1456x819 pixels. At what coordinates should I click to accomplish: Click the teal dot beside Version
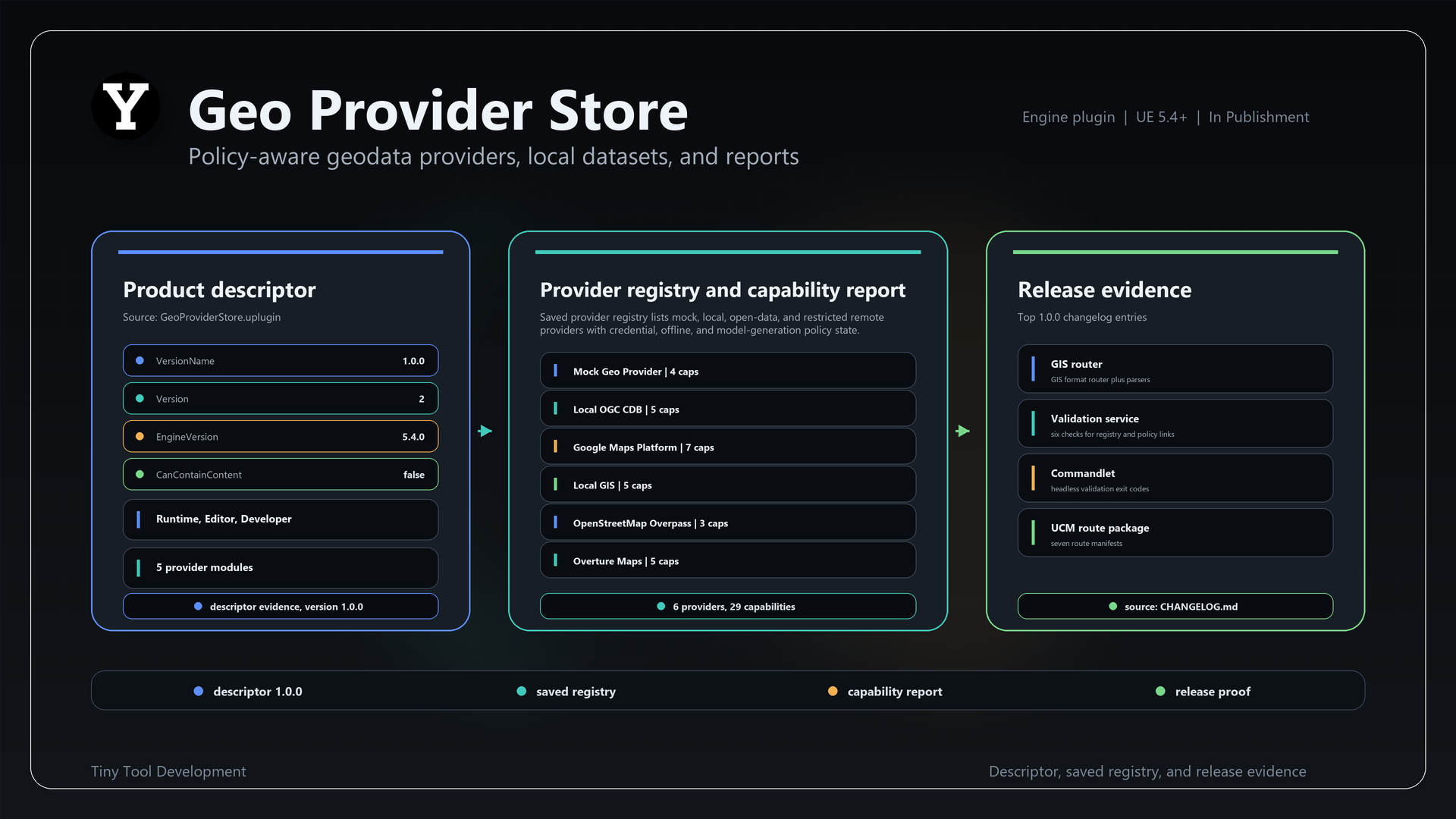tap(140, 399)
